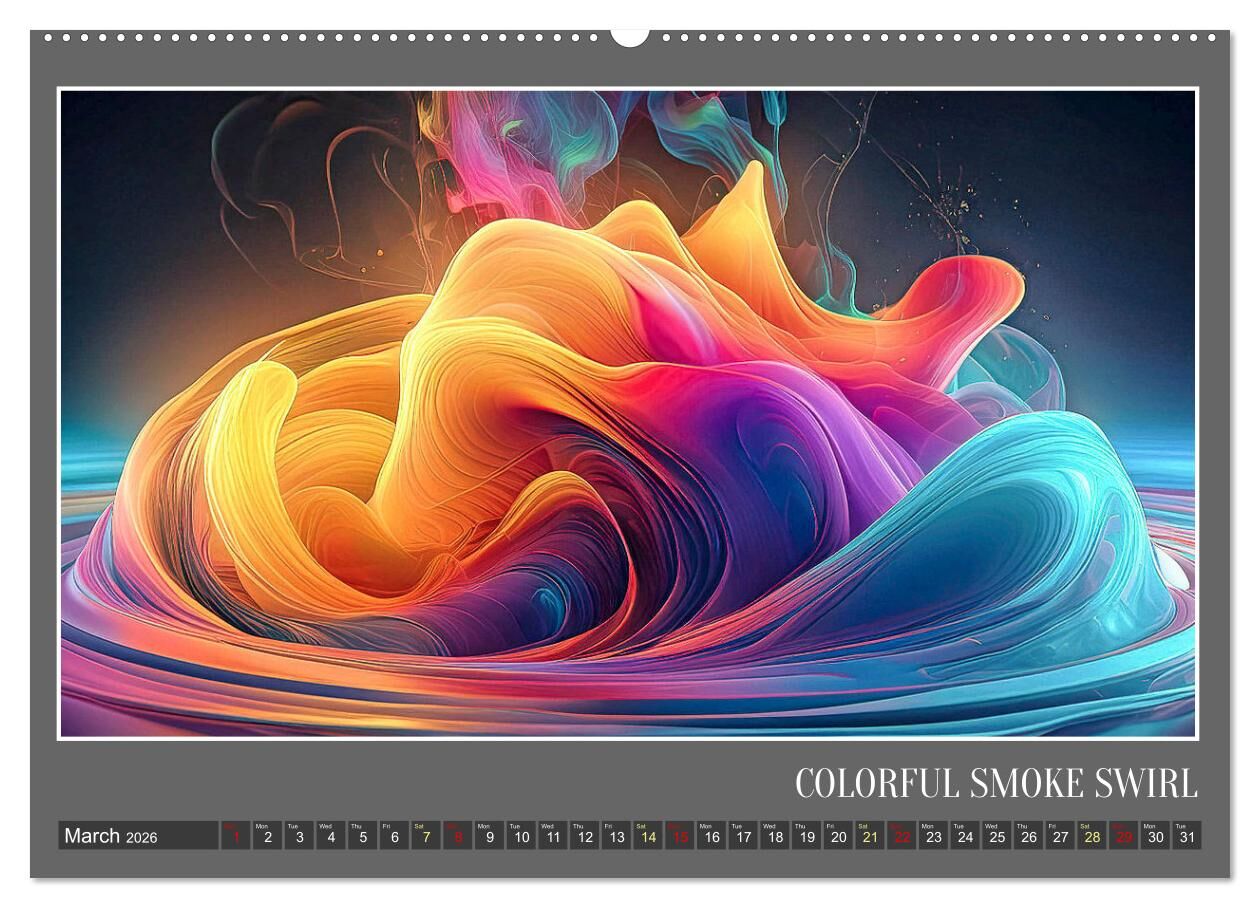Screen dimensions: 1260x908
Task: Pick Wednesday the 25th date cell
Action: pyautogui.click(x=997, y=836)
